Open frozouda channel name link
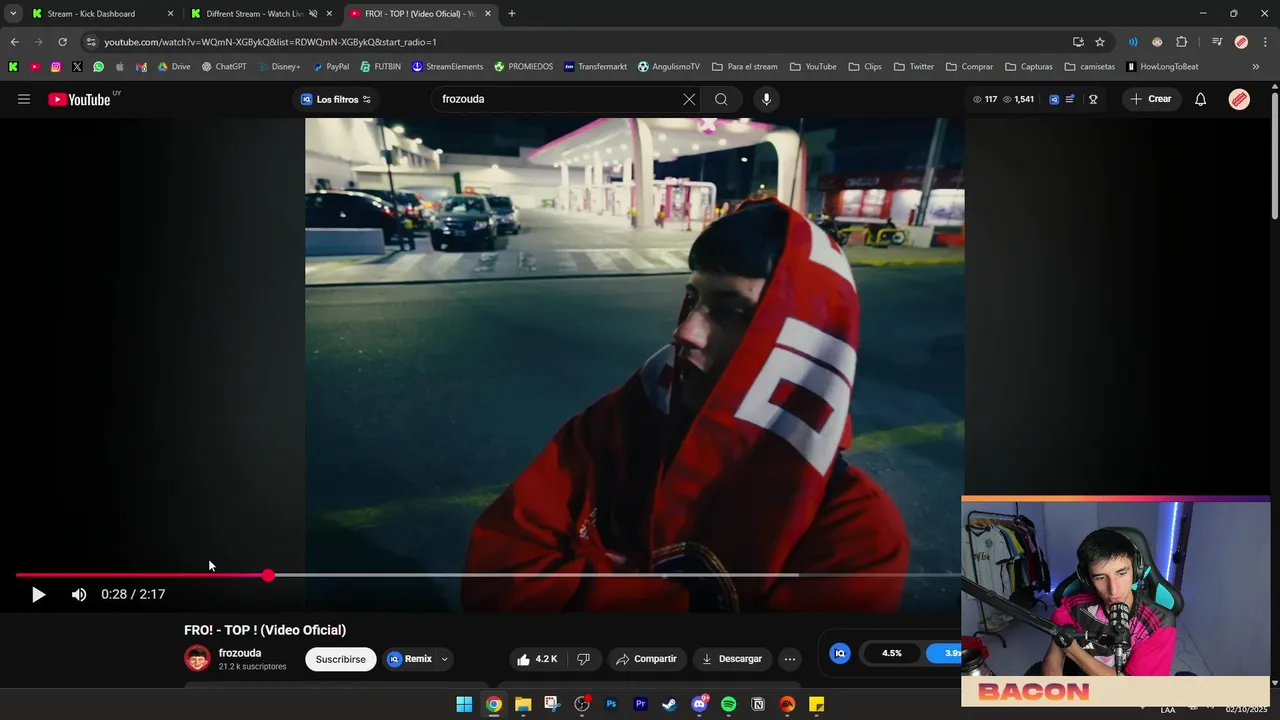This screenshot has height=720, width=1280. (240, 653)
